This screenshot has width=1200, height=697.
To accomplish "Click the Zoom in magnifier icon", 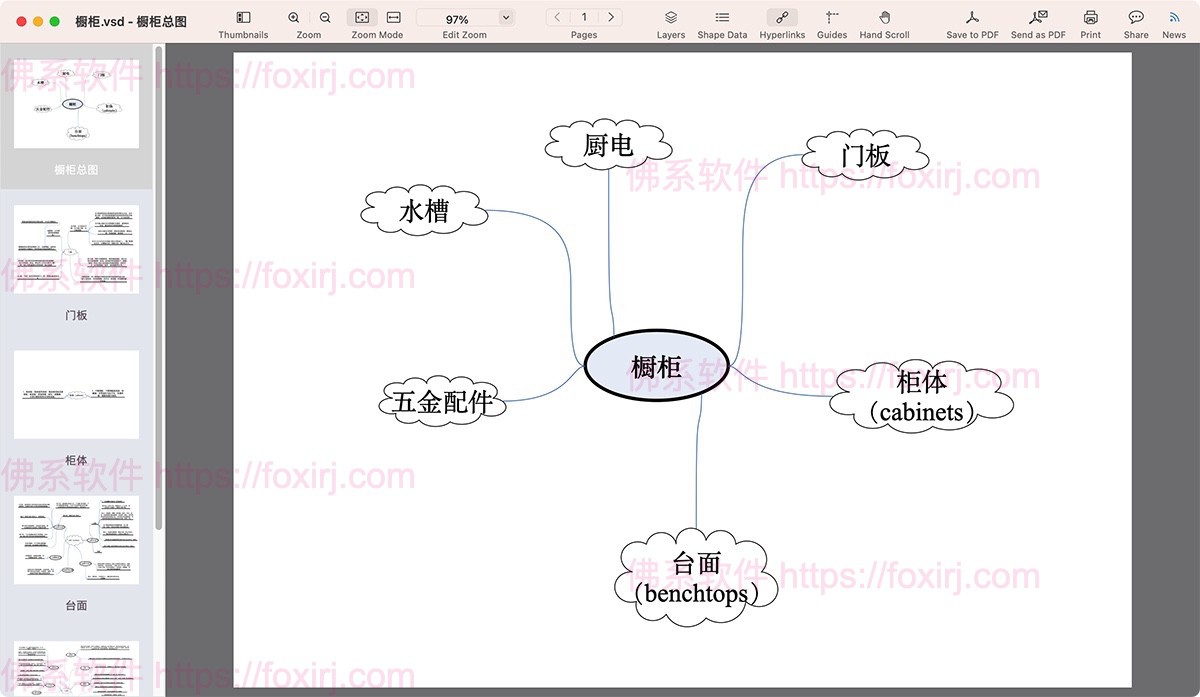I will pos(293,18).
